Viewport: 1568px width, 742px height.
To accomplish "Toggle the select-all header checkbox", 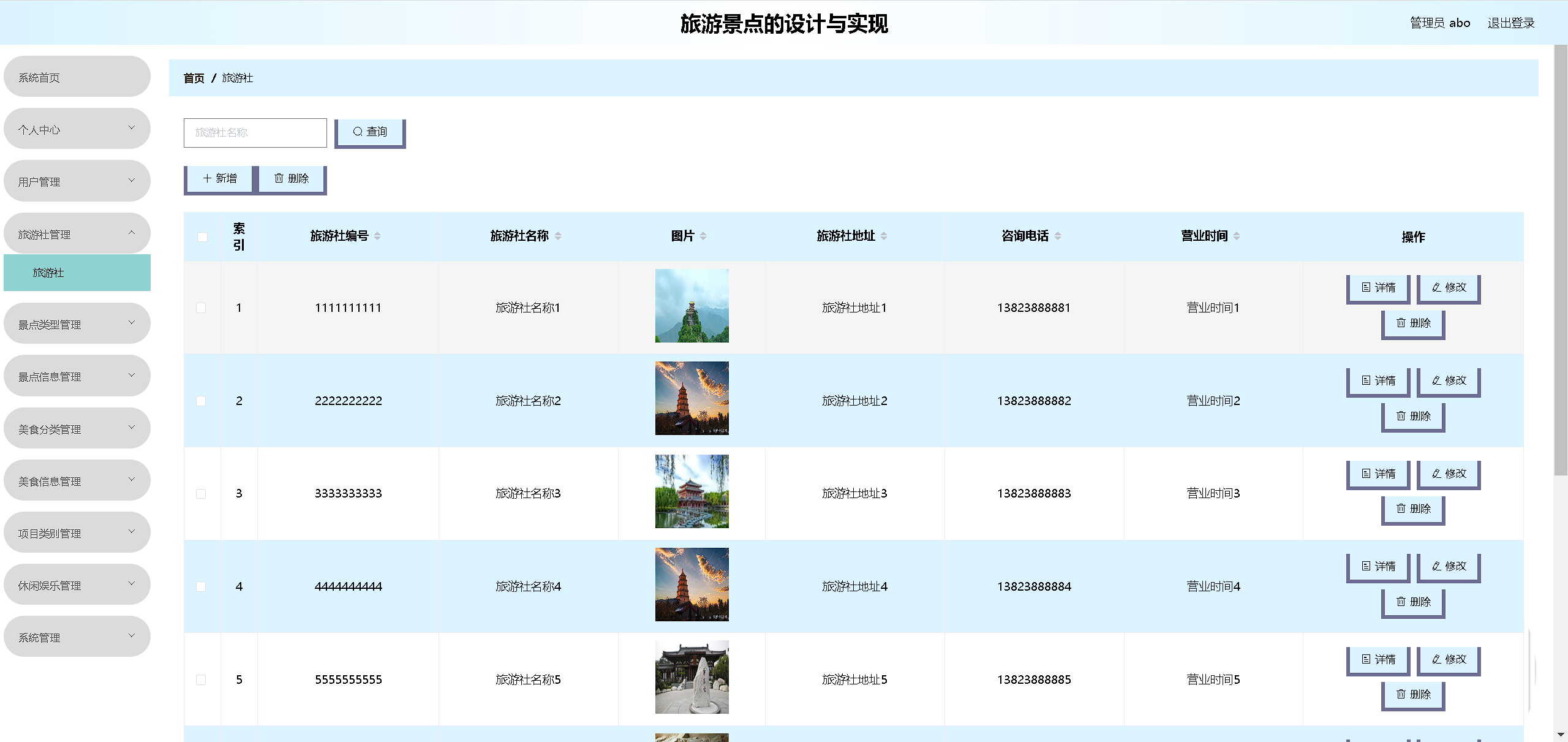I will pos(202,237).
